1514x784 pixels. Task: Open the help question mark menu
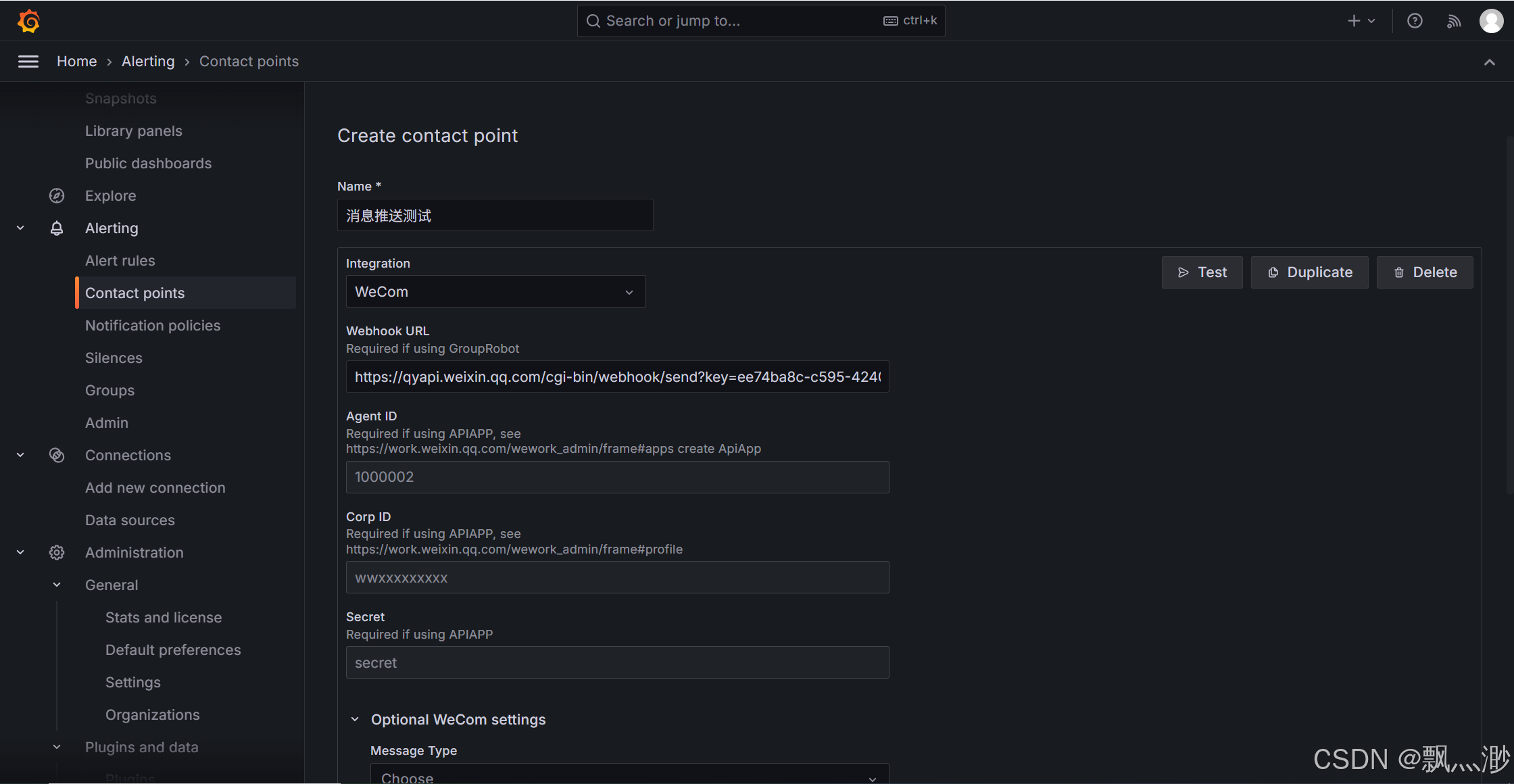1415,21
